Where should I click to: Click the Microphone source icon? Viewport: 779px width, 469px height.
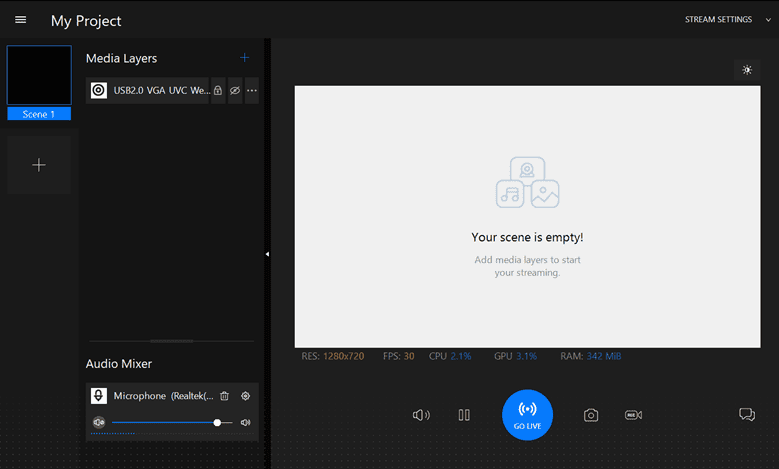99,396
